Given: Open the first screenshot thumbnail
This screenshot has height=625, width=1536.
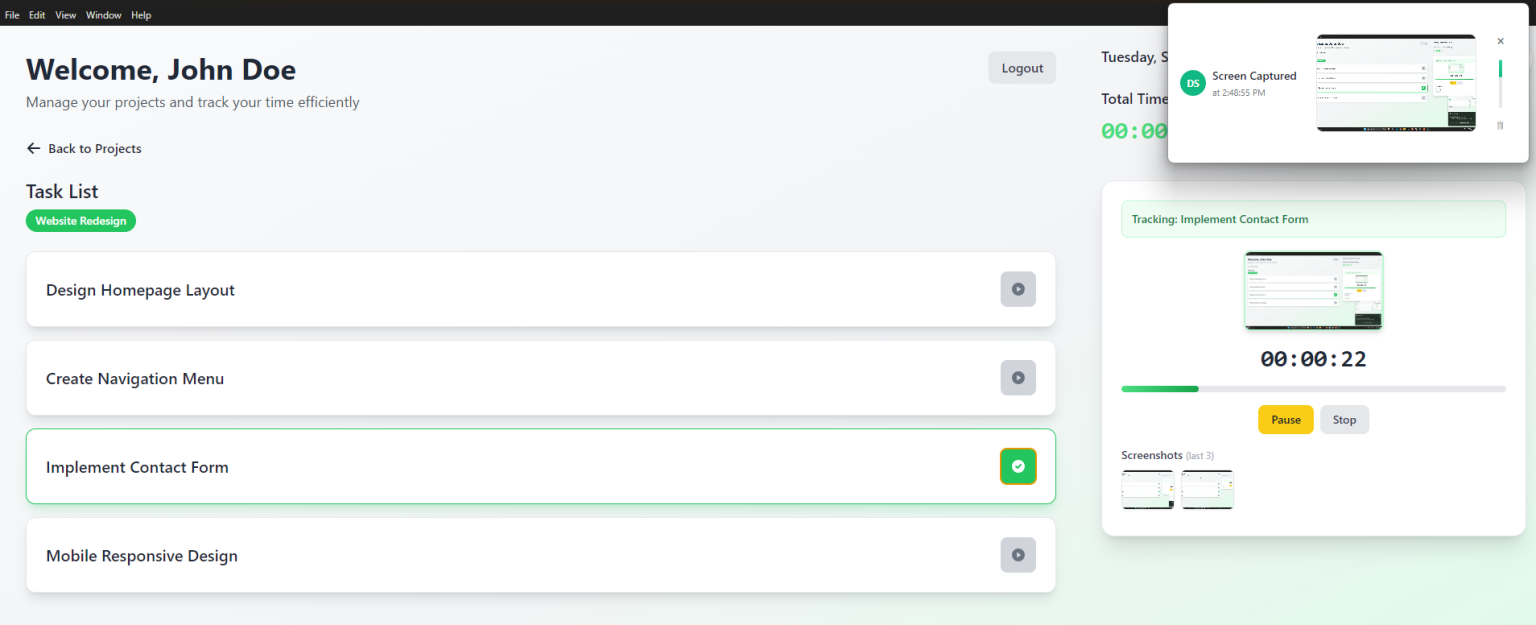Looking at the screenshot, I should (x=1147, y=489).
